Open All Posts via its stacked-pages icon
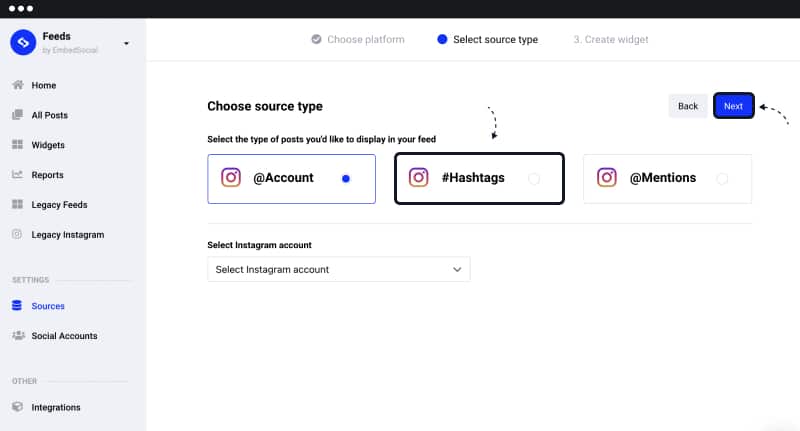This screenshot has height=431, width=800. (17, 115)
